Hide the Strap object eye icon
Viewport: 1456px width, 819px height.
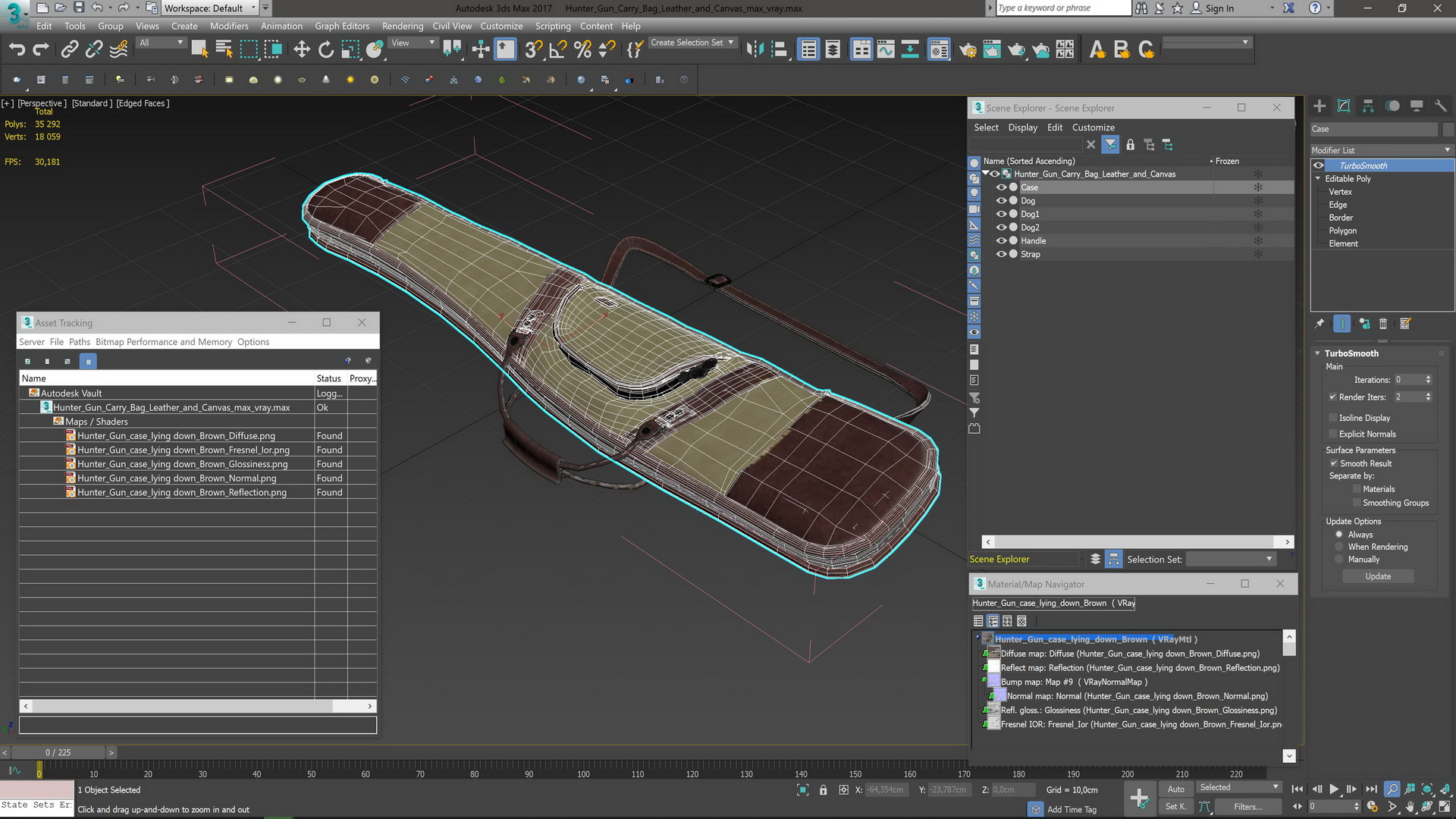click(1001, 254)
